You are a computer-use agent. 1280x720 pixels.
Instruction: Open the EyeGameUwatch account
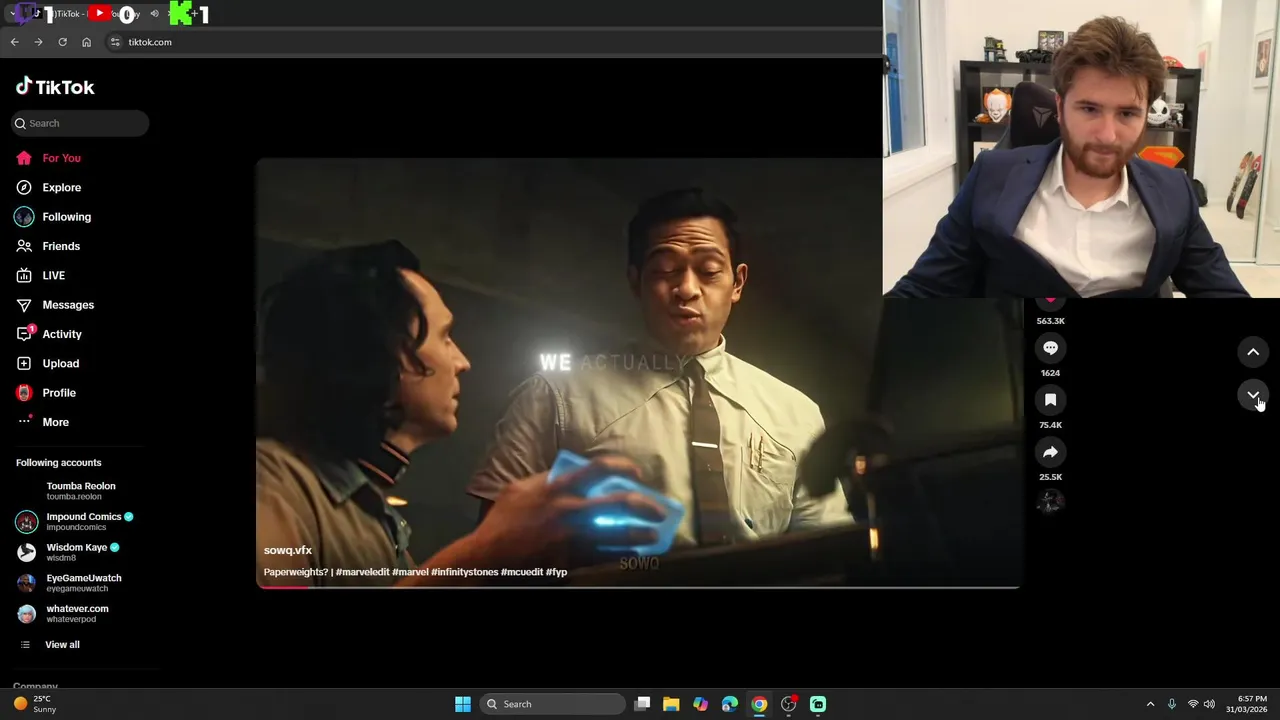click(68, 582)
